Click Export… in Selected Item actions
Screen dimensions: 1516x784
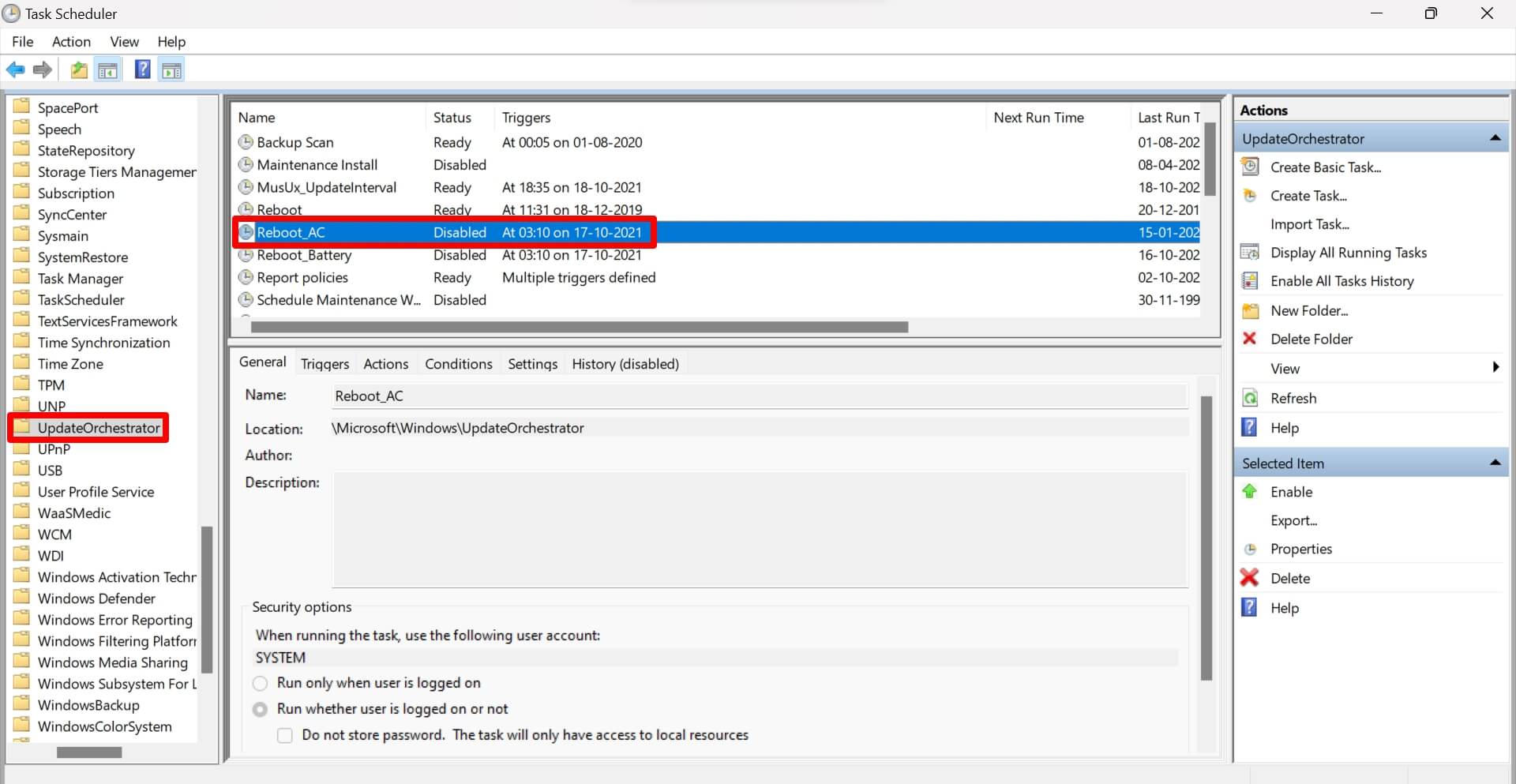coord(1293,520)
